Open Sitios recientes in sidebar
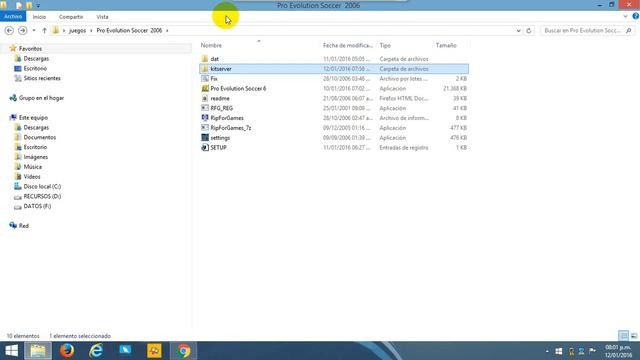 42,78
